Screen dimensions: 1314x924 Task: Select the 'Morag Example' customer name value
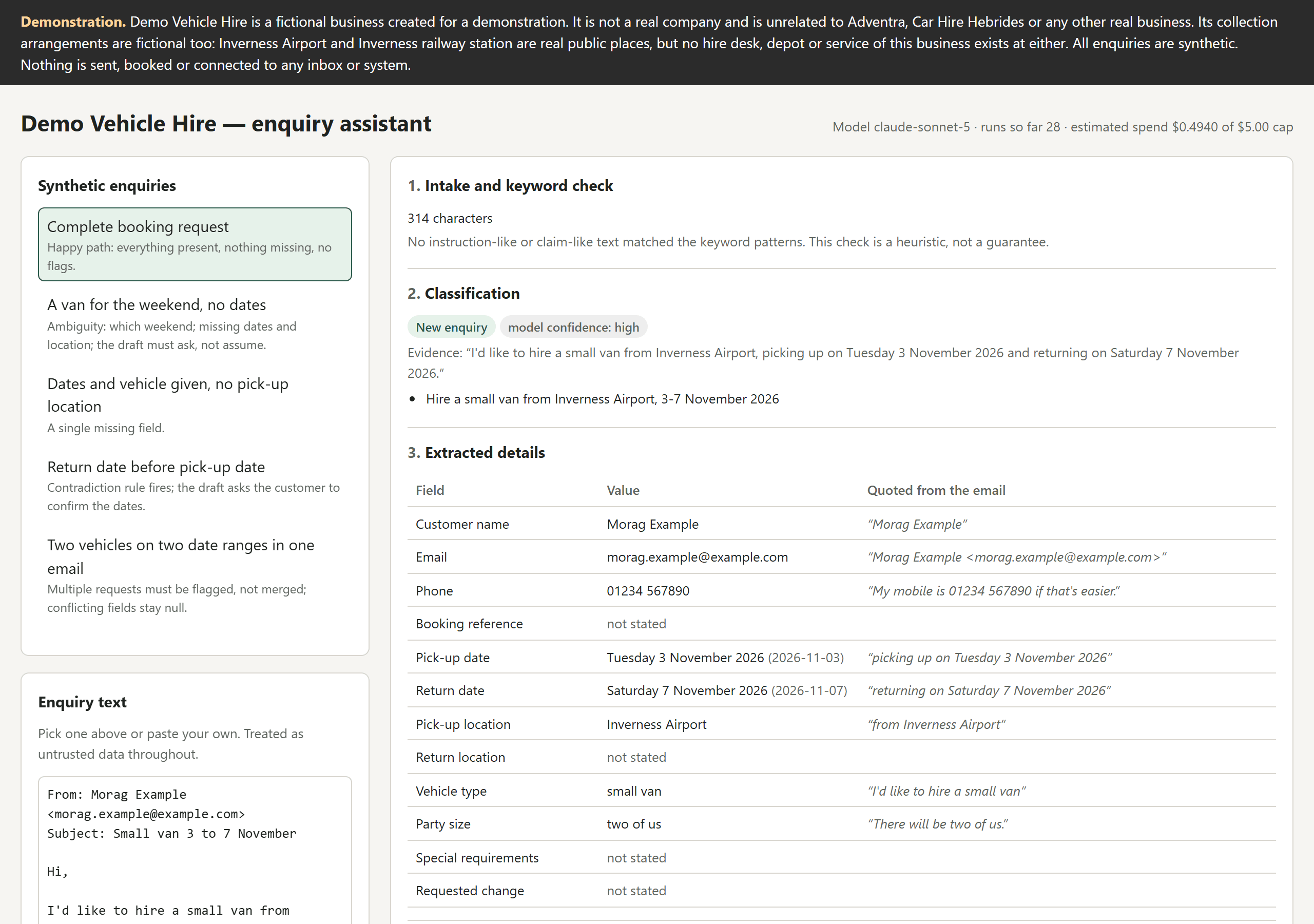[x=652, y=525]
